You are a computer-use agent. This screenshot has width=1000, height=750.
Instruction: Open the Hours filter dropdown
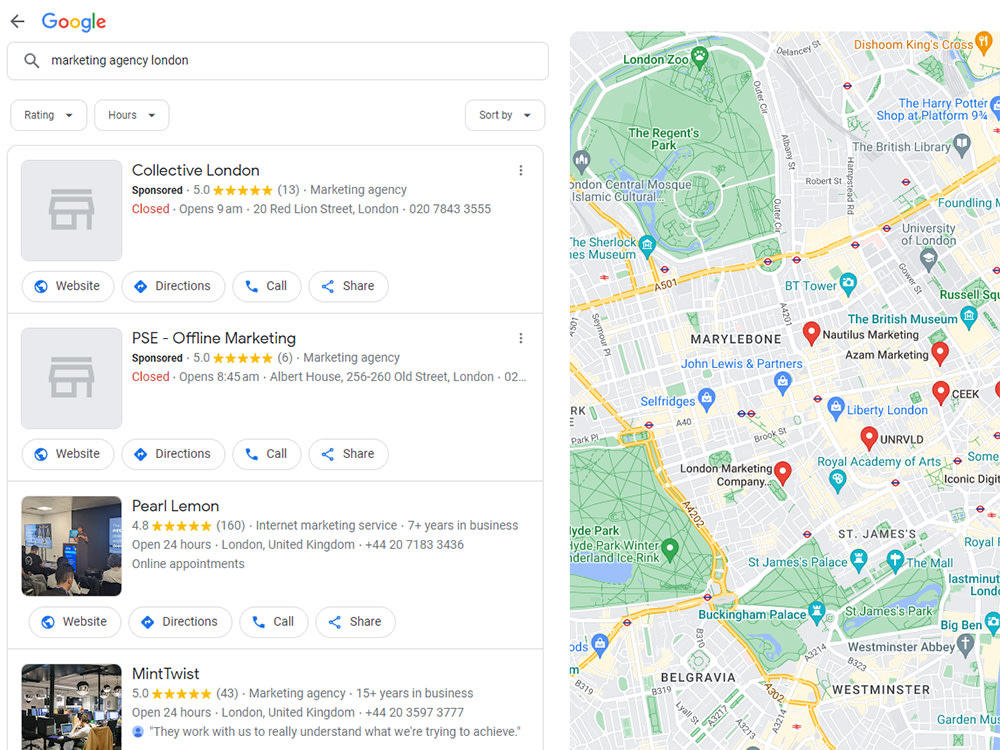(x=132, y=115)
